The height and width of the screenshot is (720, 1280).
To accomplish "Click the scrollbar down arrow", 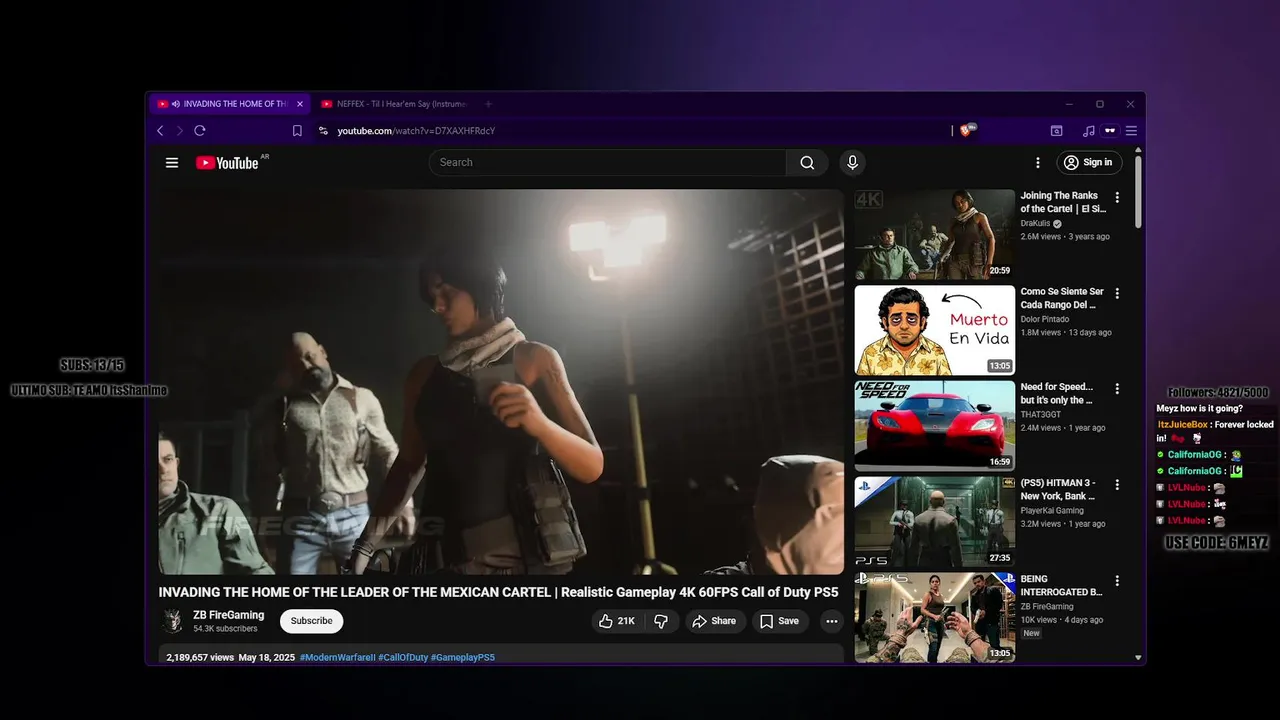I will point(1138,658).
